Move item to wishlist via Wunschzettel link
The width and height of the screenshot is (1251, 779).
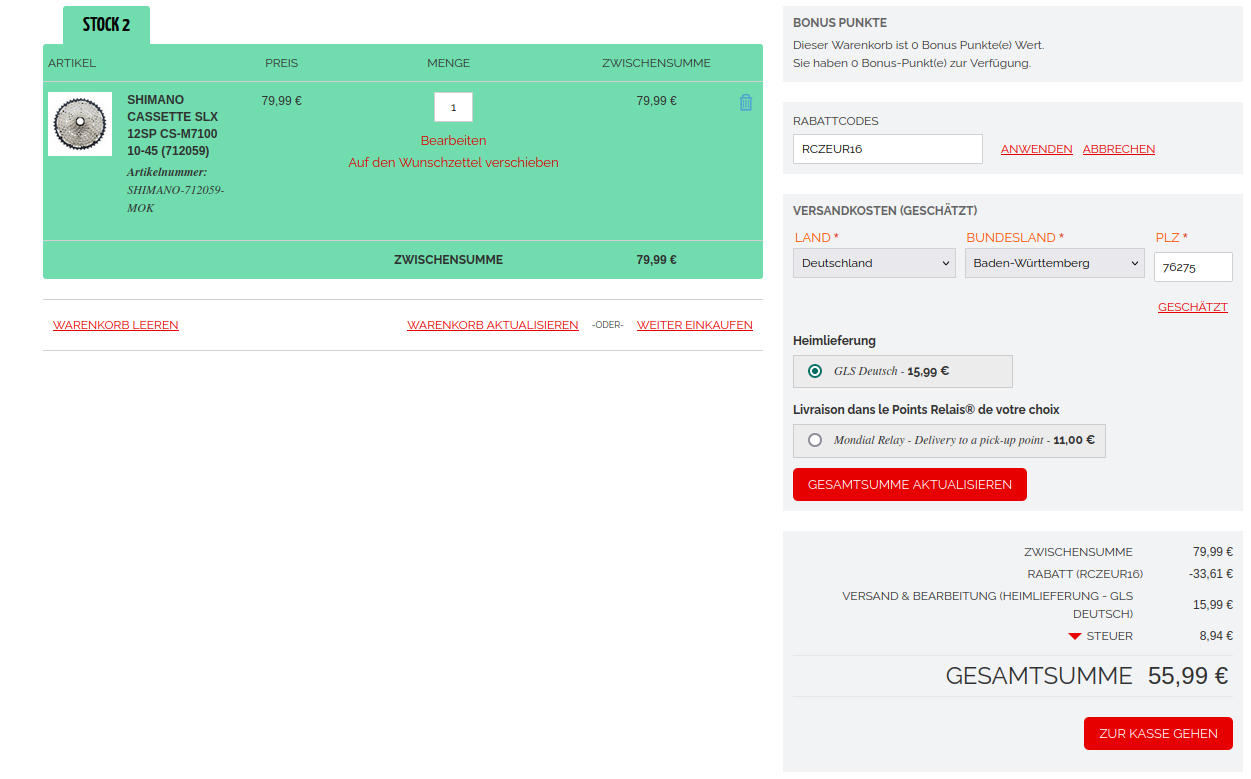click(x=453, y=162)
